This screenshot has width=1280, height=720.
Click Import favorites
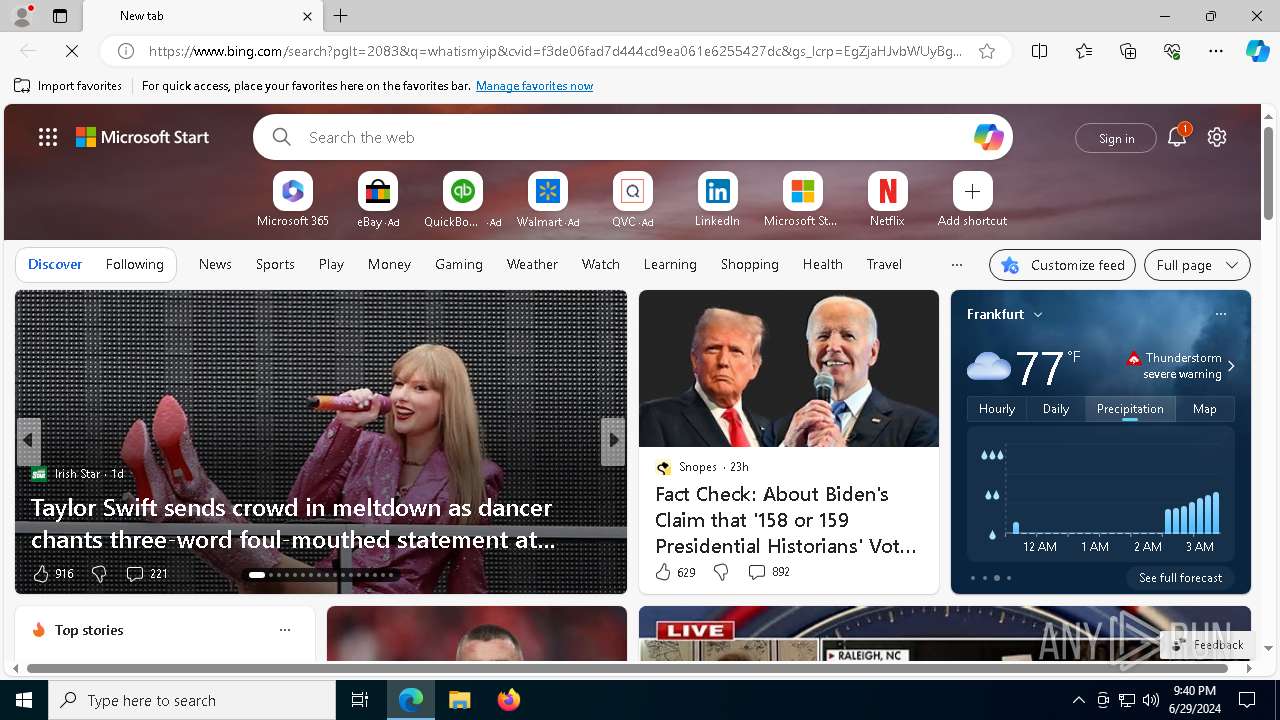[68, 86]
